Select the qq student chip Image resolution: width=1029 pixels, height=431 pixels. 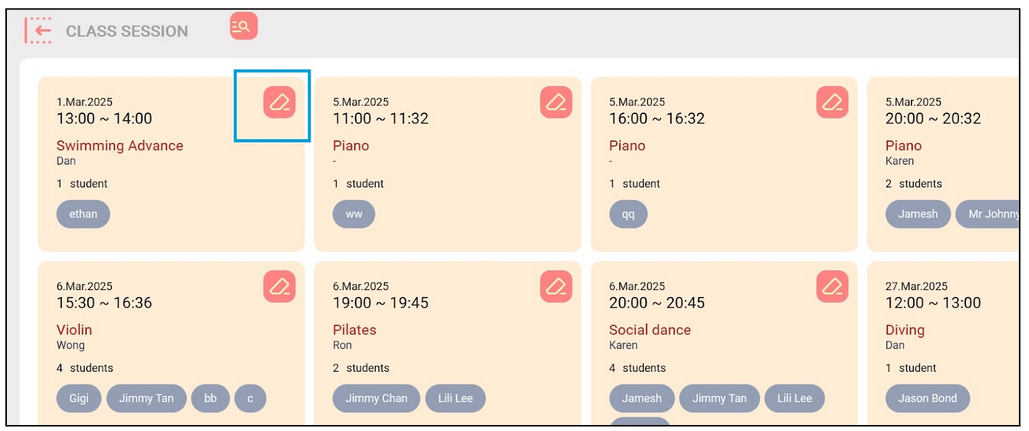(x=629, y=214)
